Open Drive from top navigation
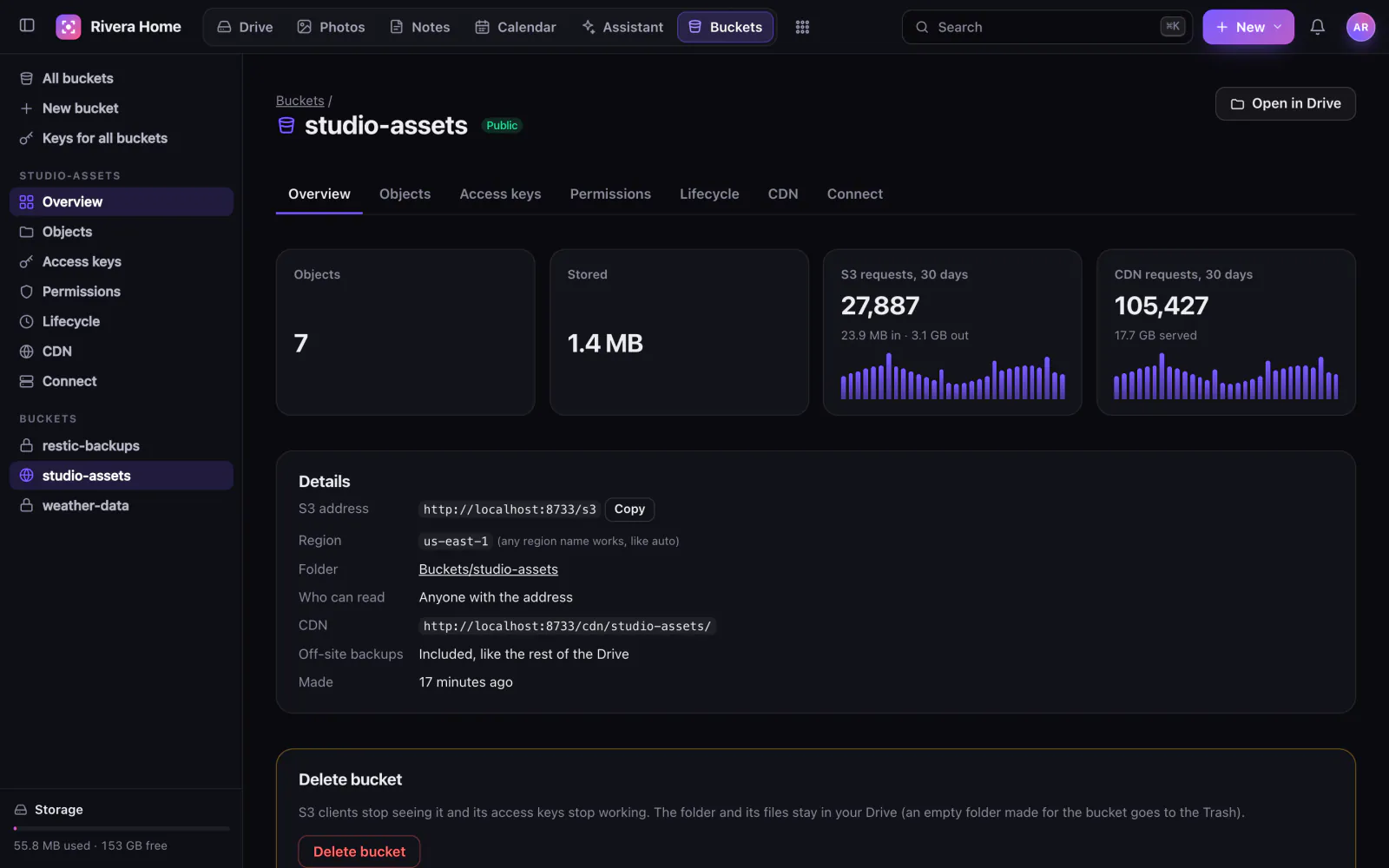Image resolution: width=1389 pixels, height=868 pixels. [245, 27]
